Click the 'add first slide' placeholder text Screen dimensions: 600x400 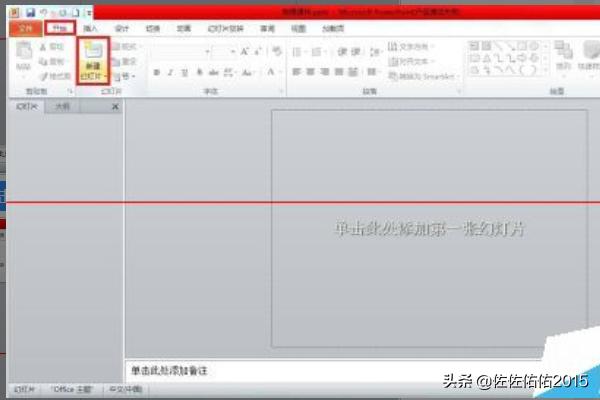[429, 229]
